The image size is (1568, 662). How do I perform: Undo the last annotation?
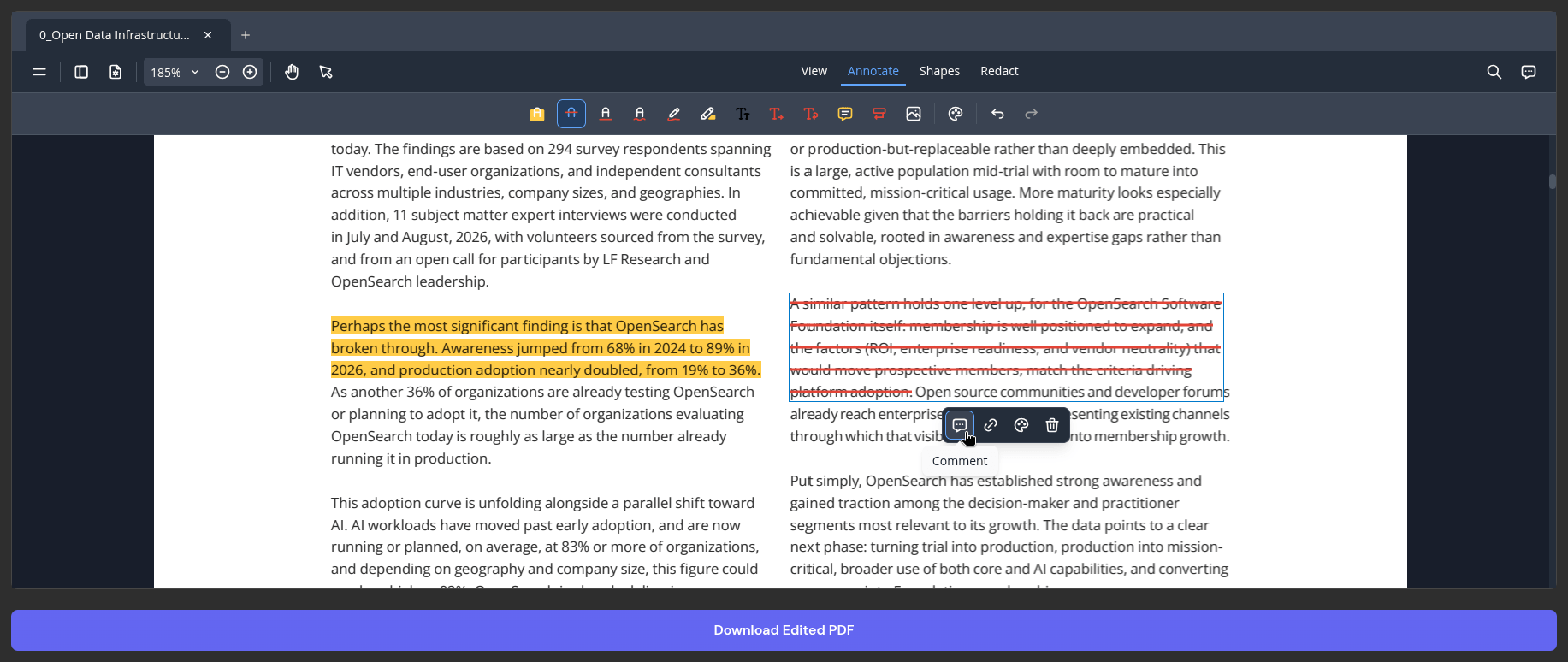tap(997, 114)
